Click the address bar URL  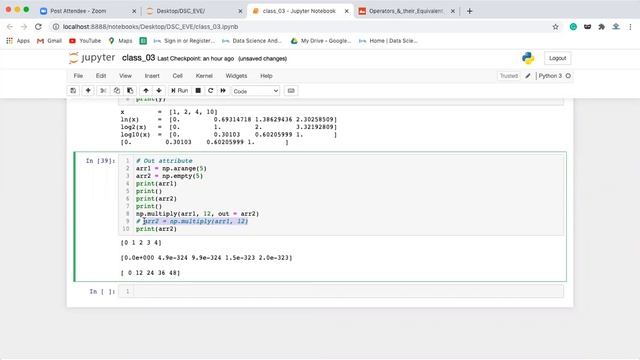151,27
